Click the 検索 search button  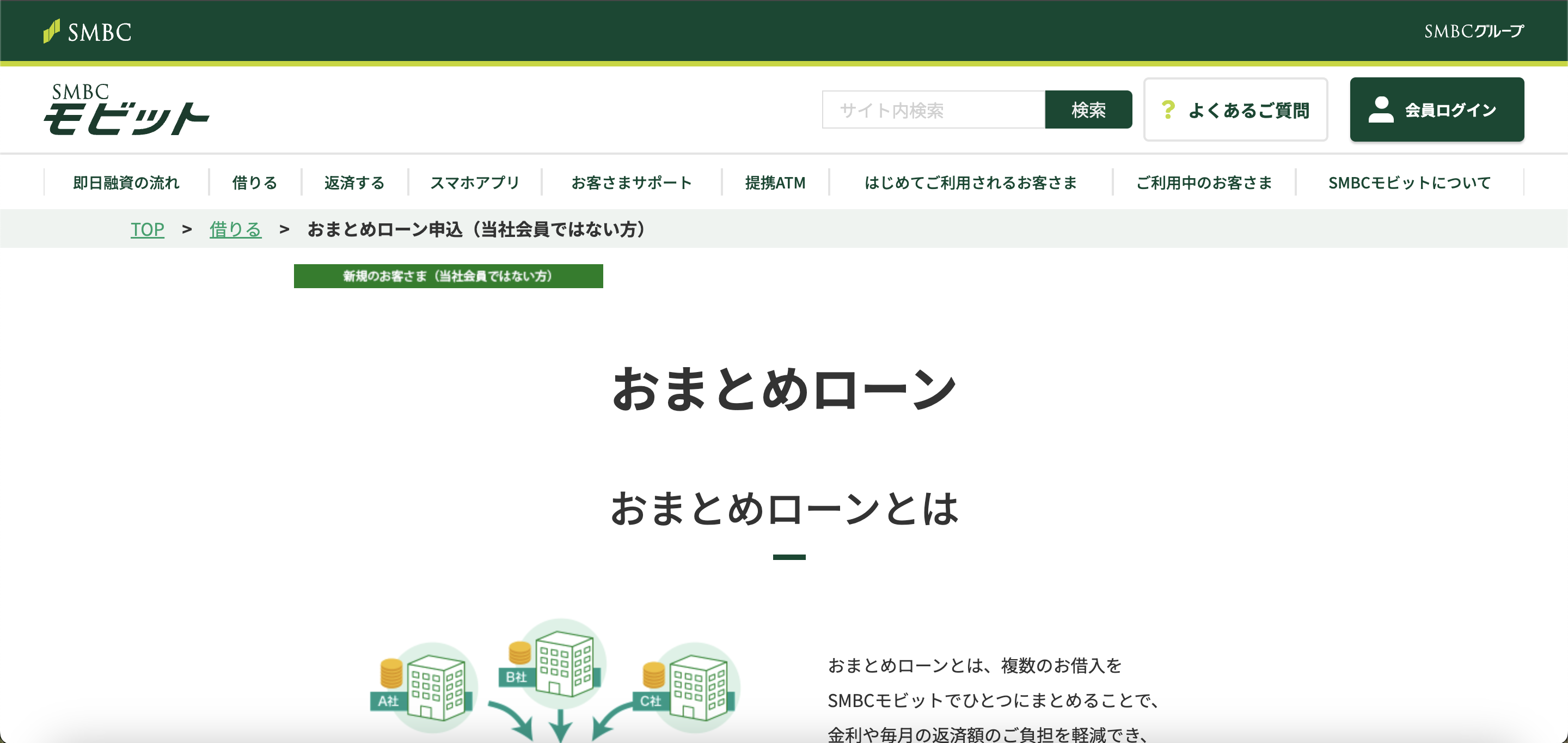pos(1088,109)
